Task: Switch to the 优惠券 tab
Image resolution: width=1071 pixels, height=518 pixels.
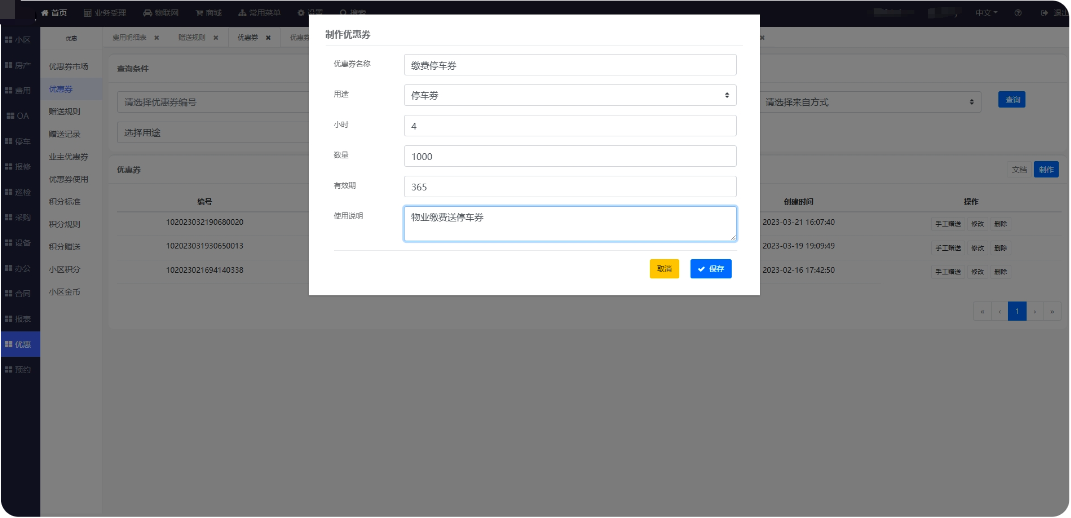Action: (x=247, y=38)
